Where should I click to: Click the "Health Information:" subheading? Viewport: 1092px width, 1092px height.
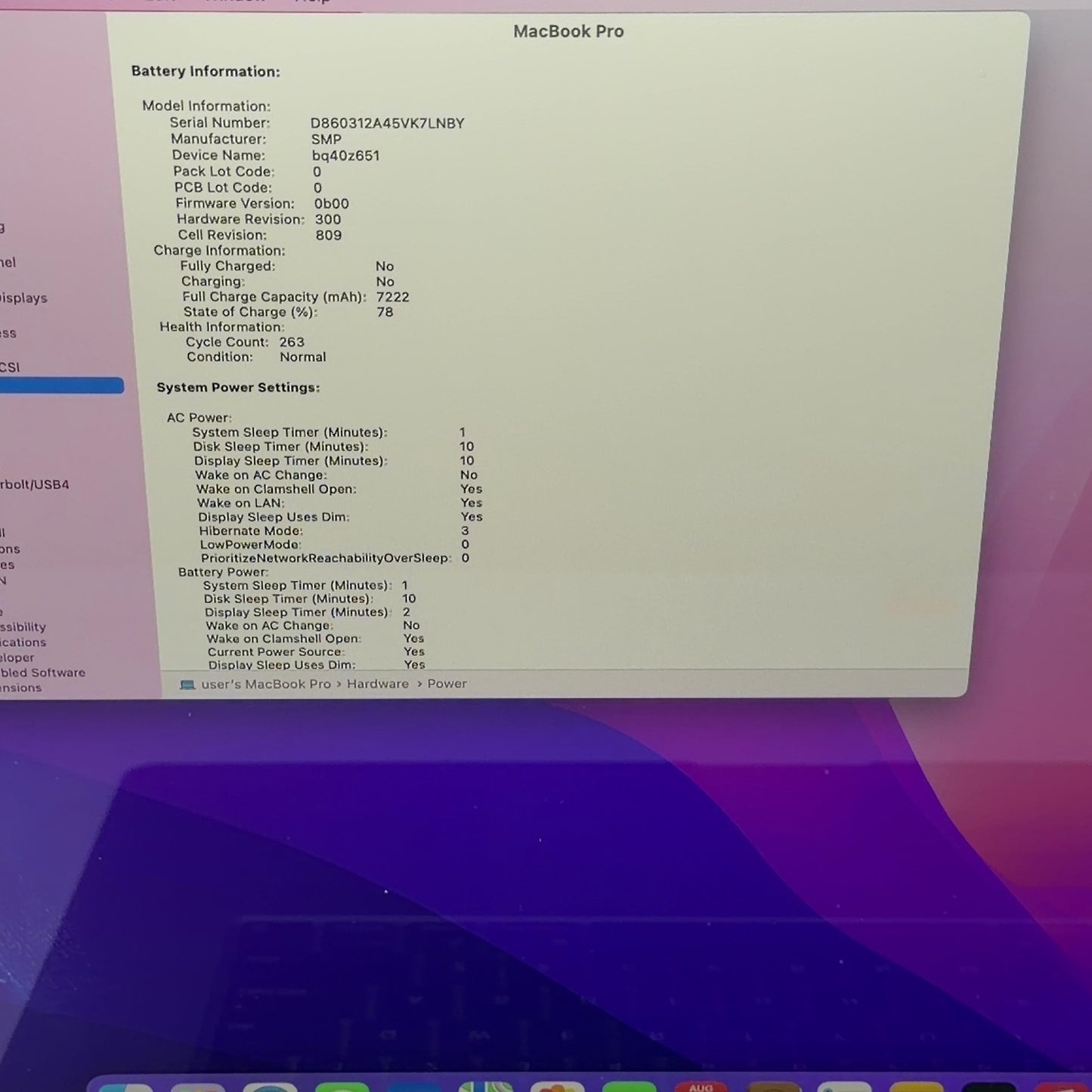(222, 327)
